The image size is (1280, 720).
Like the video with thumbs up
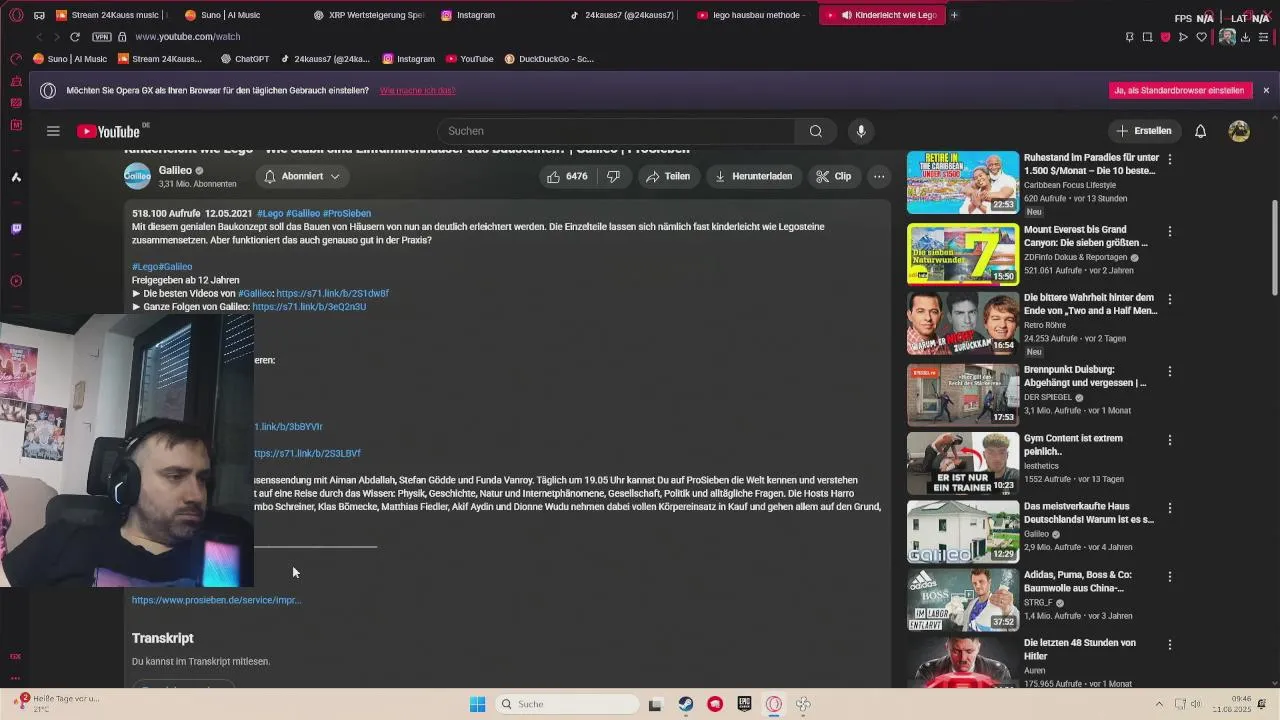[x=566, y=176]
